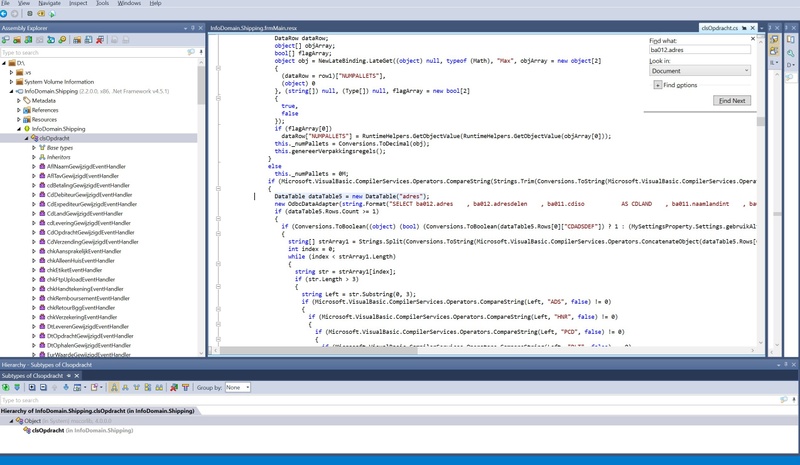Click the blue down arrow in Hierarchy toolbar
The height and width of the screenshot is (465, 800).
(66, 387)
